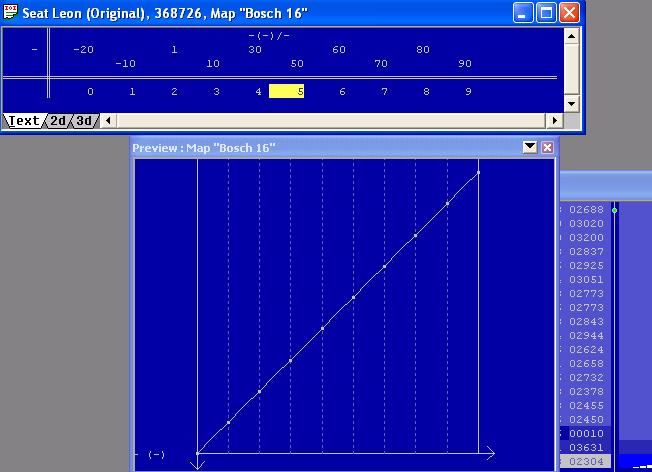This screenshot has width=652, height=472.
Task: Select value 00010 in the background list
Action: 586,434
